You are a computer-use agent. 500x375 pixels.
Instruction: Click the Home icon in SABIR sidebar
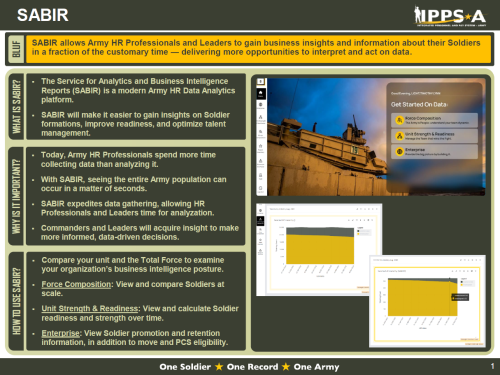261,93
